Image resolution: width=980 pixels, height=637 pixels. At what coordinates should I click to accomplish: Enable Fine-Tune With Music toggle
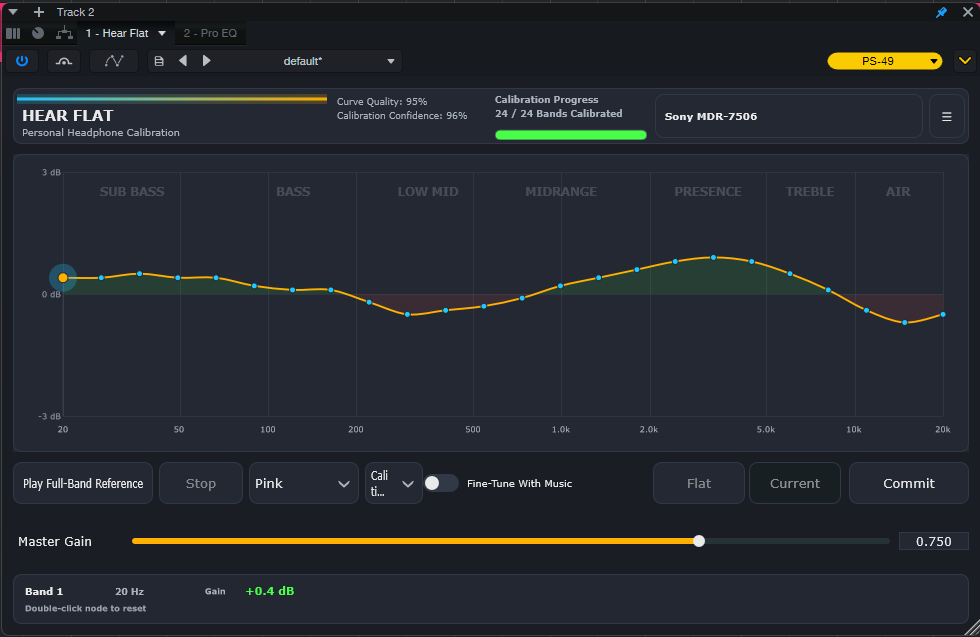441,483
